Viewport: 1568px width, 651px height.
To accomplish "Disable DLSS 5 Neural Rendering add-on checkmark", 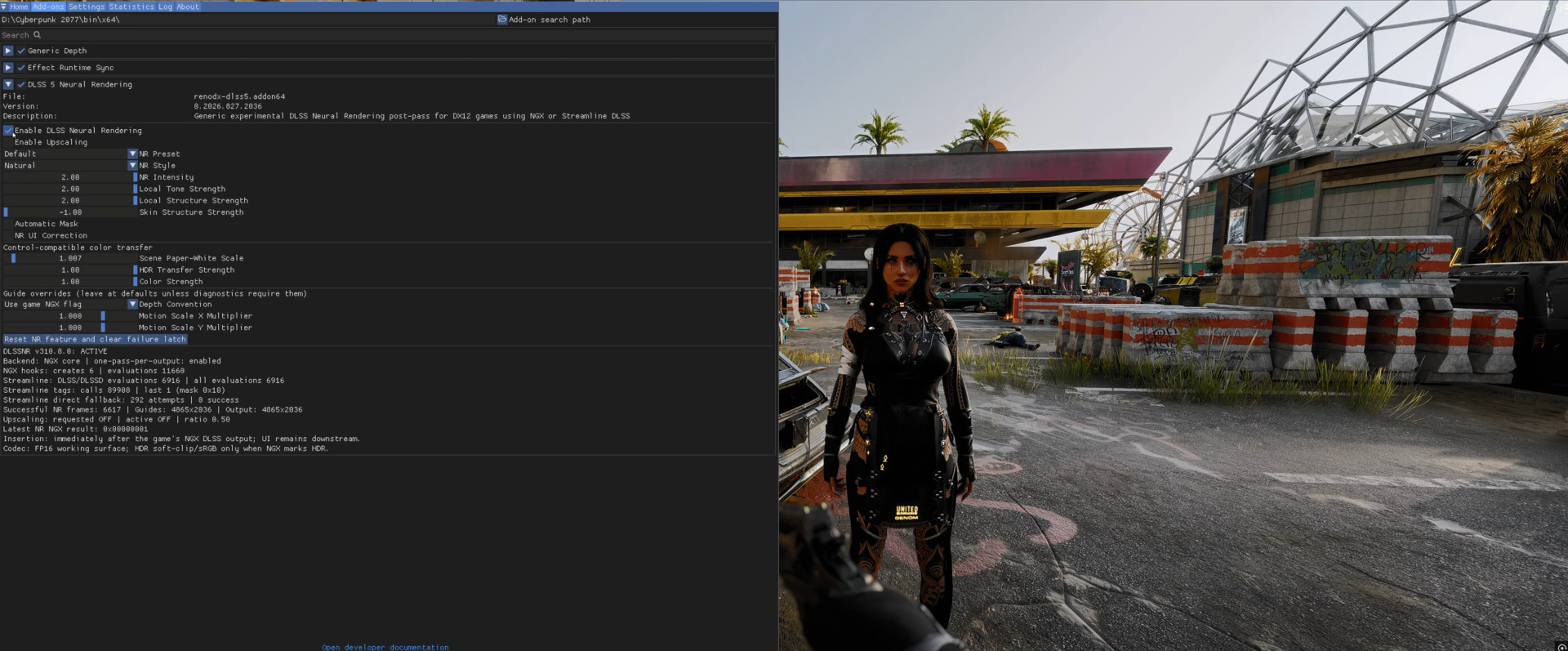I will pos(21,85).
